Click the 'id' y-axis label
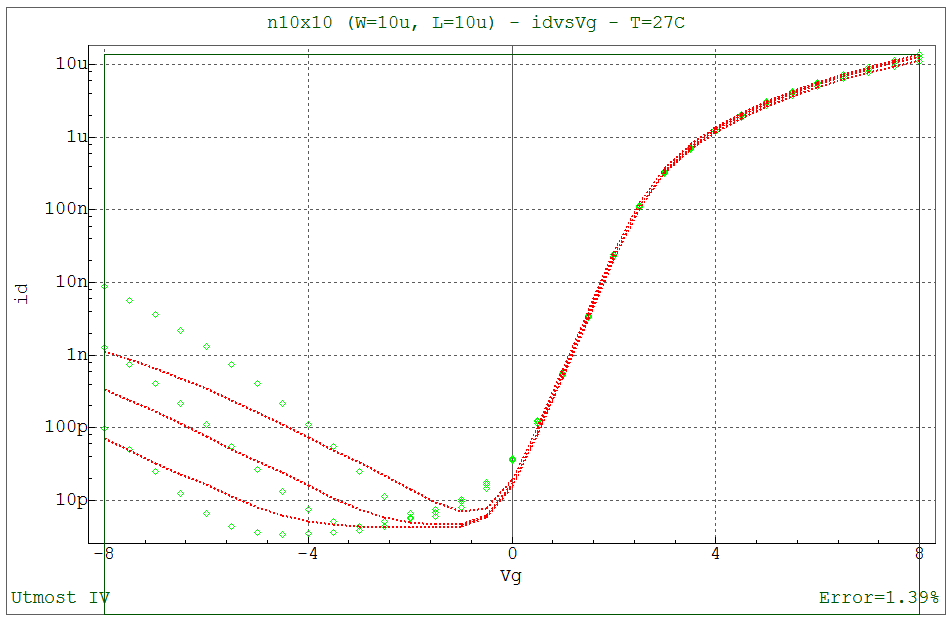949x617 pixels. tap(22, 294)
